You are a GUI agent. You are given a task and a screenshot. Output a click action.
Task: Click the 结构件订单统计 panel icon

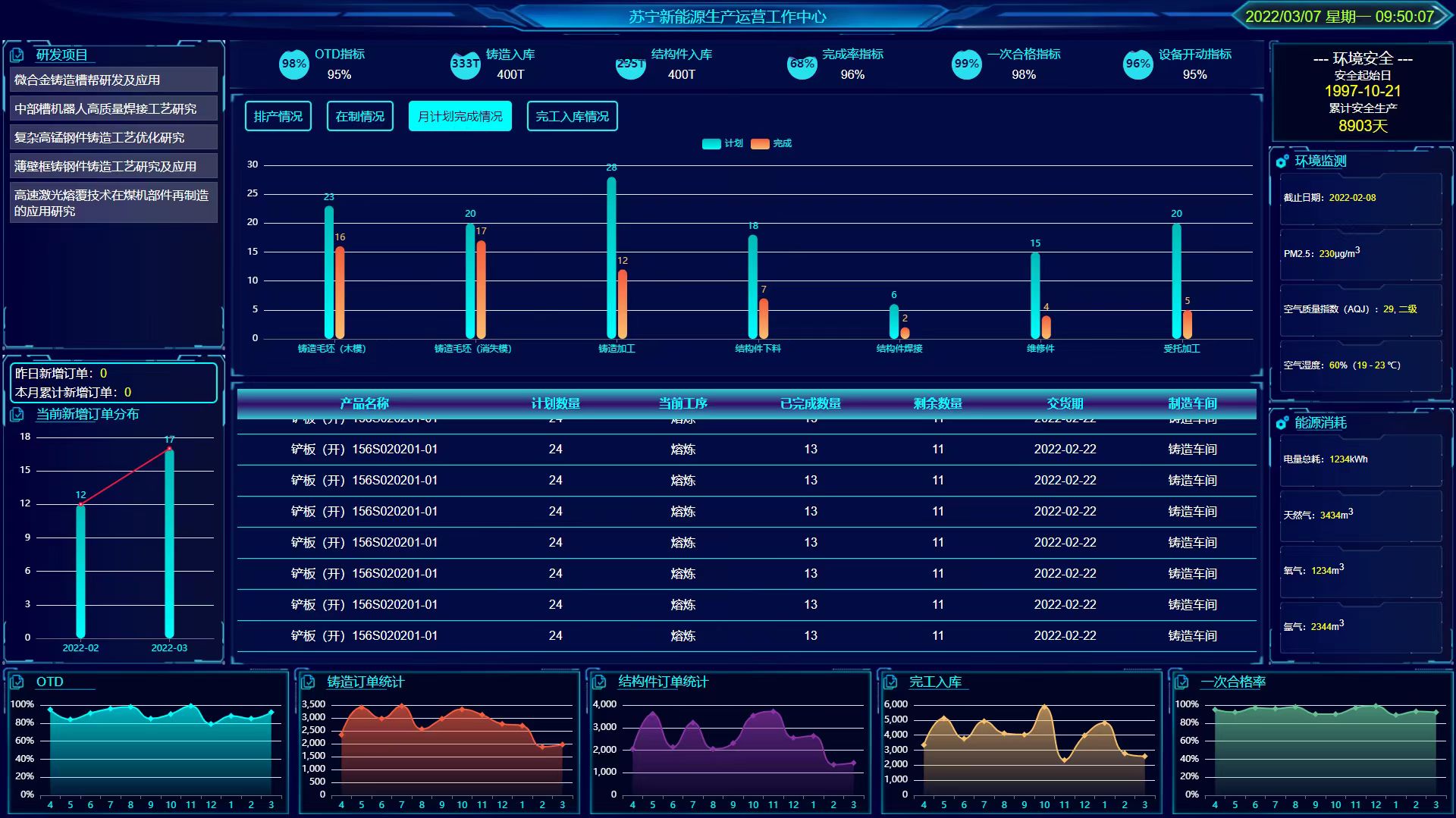pyautogui.click(x=599, y=682)
